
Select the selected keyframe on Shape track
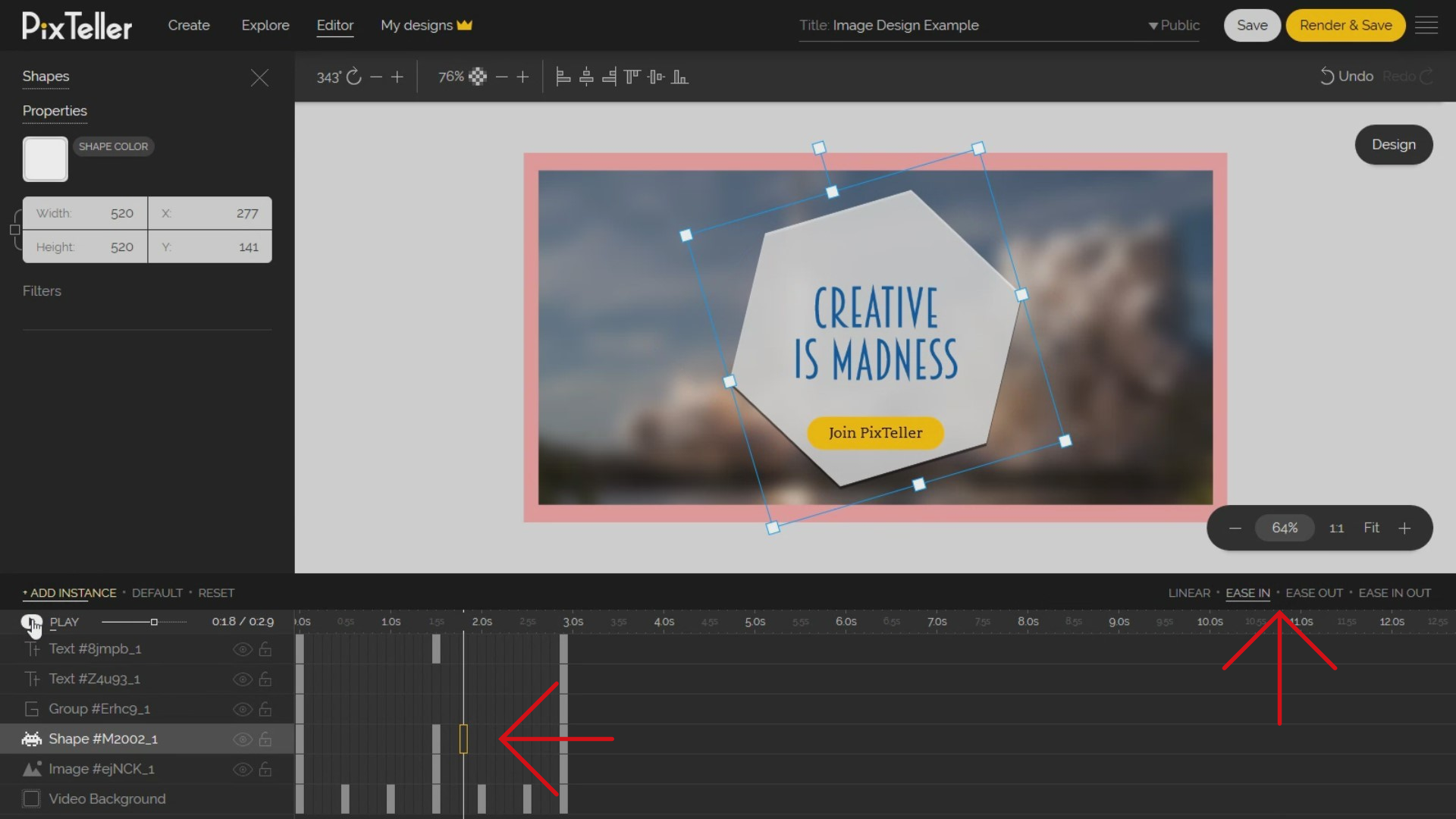click(x=463, y=739)
